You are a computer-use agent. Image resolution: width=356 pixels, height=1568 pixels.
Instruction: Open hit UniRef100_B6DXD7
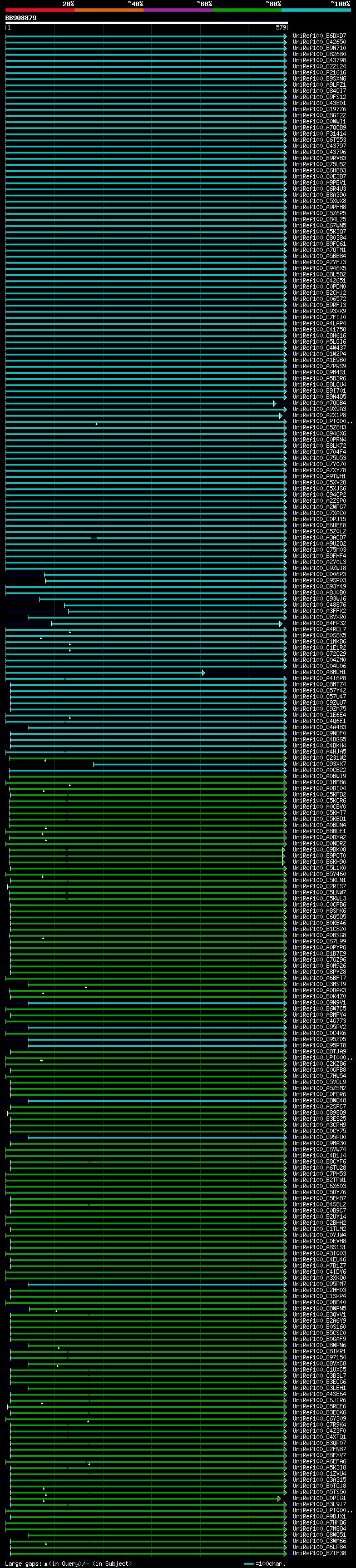(x=319, y=36)
